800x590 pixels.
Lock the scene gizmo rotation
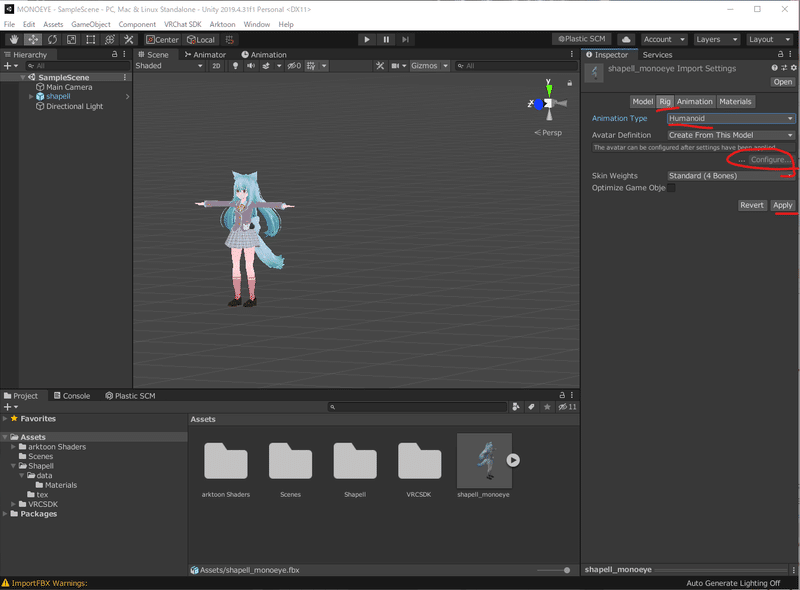tap(569, 83)
